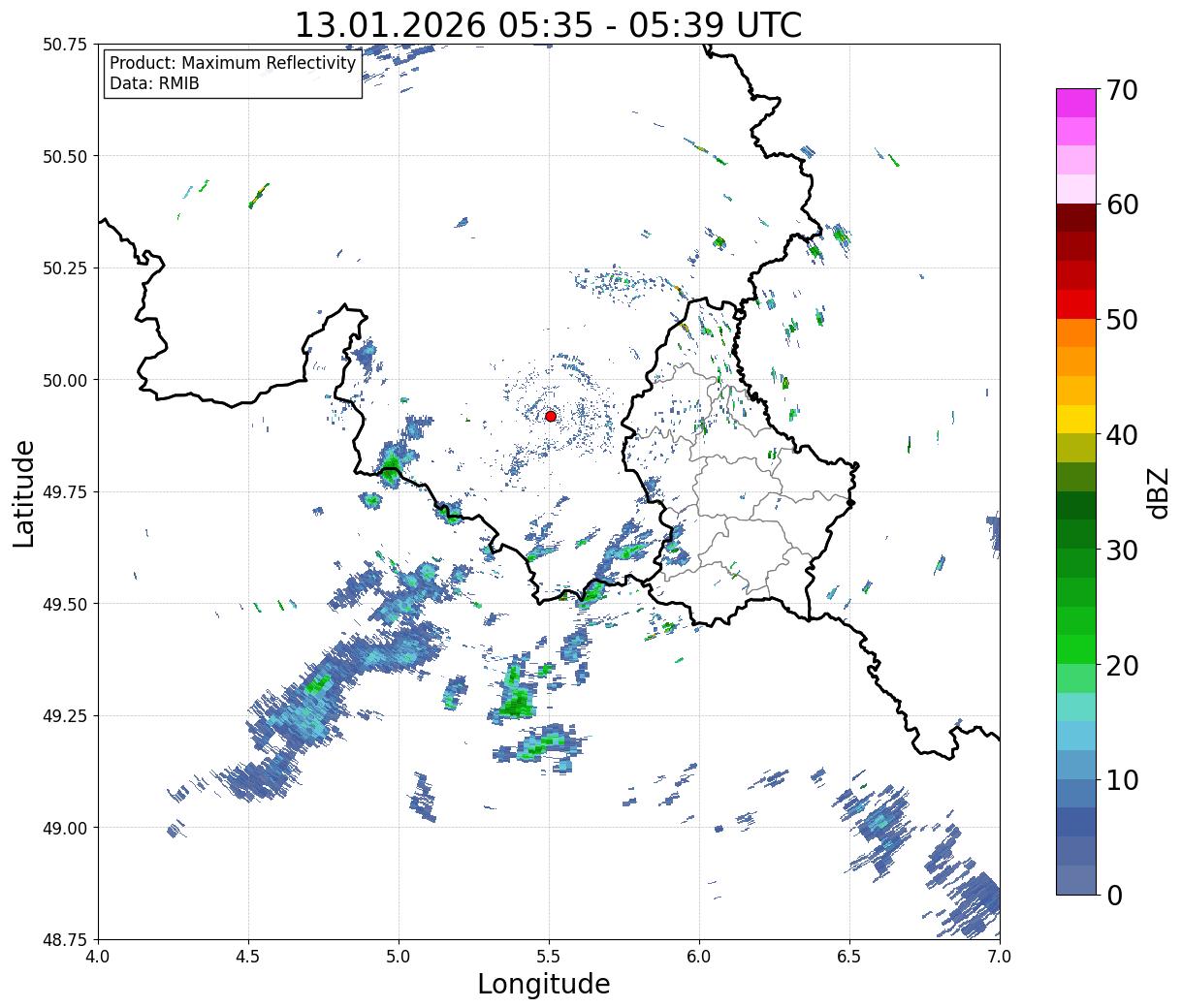The image size is (1182, 1008).
Task: Click the colorbar tick label 30
Action: pyautogui.click(x=1121, y=550)
